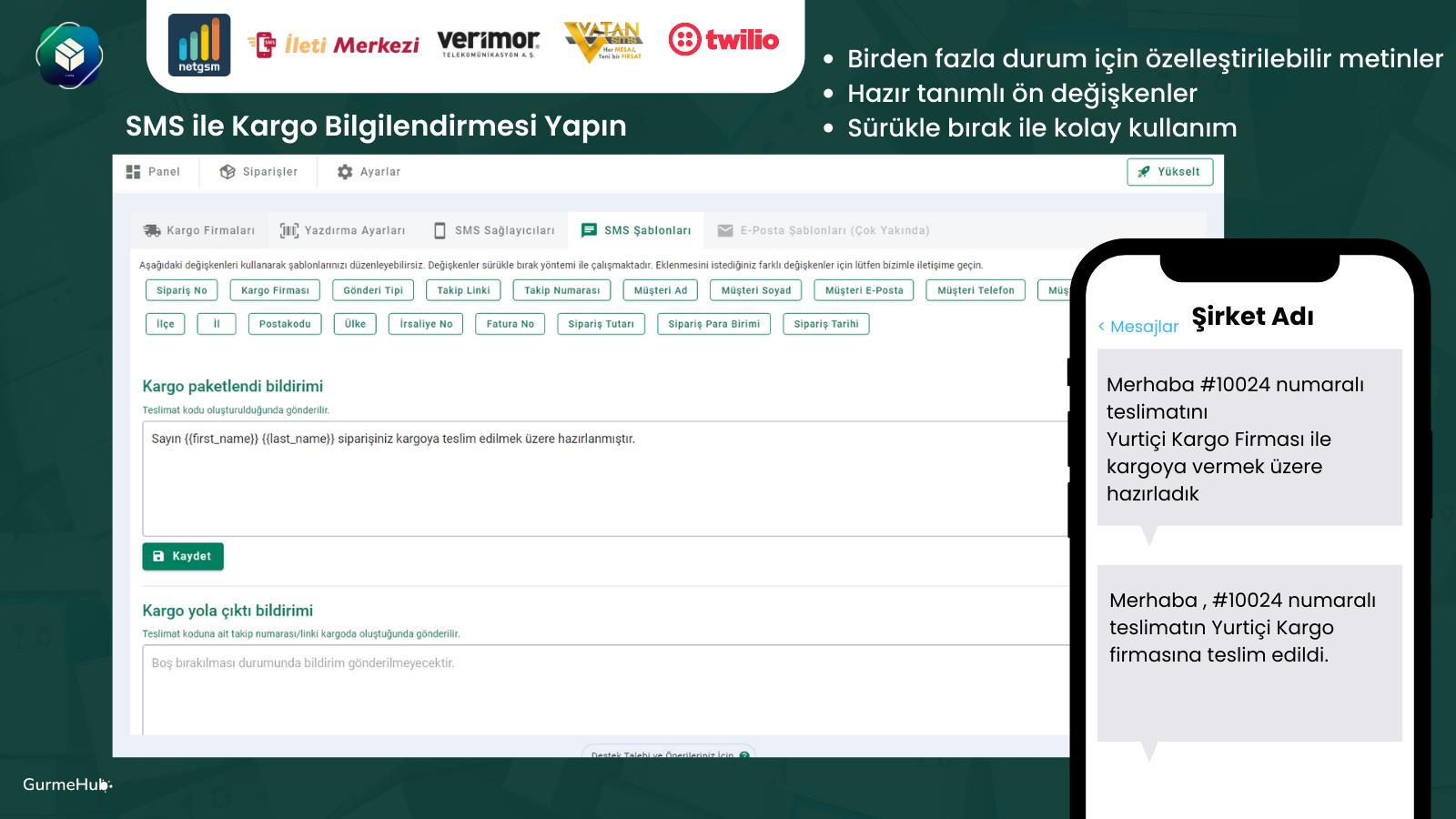This screenshot has height=819, width=1456.
Task: Click the Müşteri Ad variable chip
Action: (x=661, y=290)
